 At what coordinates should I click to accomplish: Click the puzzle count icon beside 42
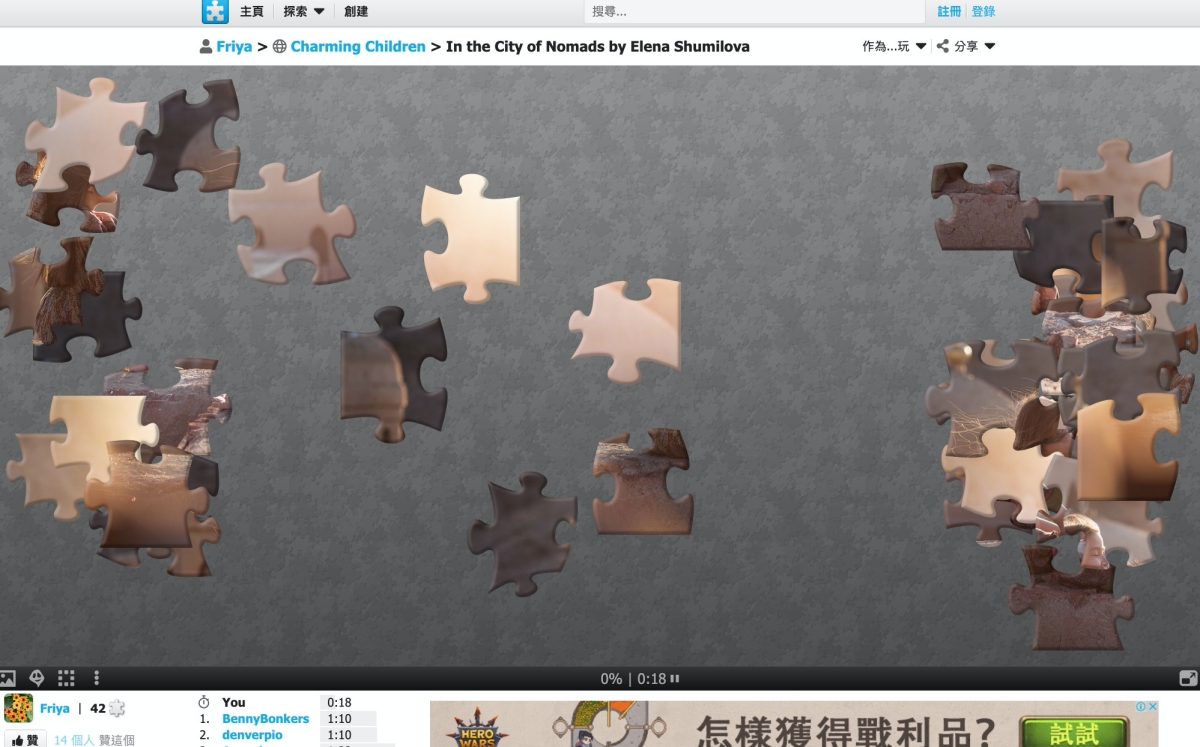[117, 708]
